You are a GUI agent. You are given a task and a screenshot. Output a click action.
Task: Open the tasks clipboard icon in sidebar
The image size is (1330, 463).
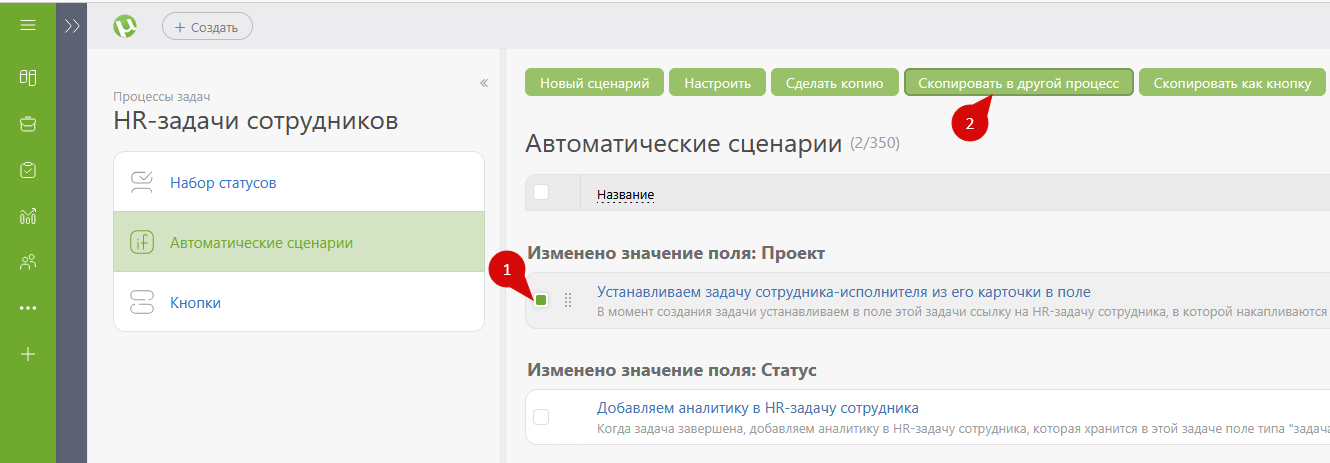28,170
